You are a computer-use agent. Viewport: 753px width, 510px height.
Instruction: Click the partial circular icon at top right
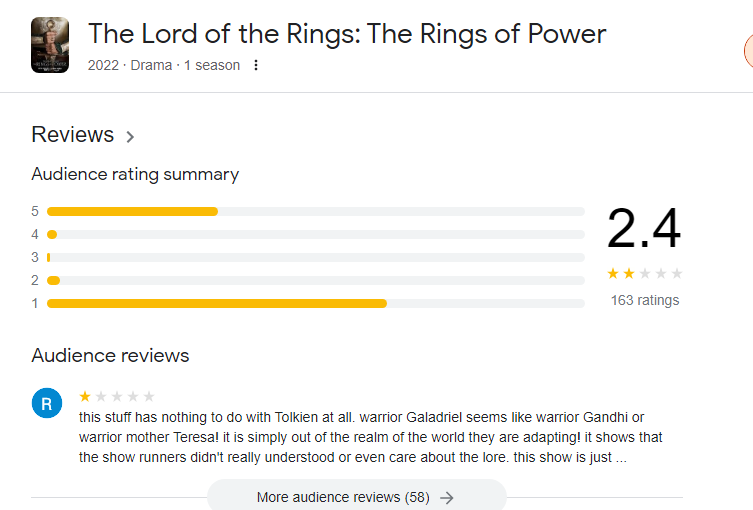click(747, 50)
